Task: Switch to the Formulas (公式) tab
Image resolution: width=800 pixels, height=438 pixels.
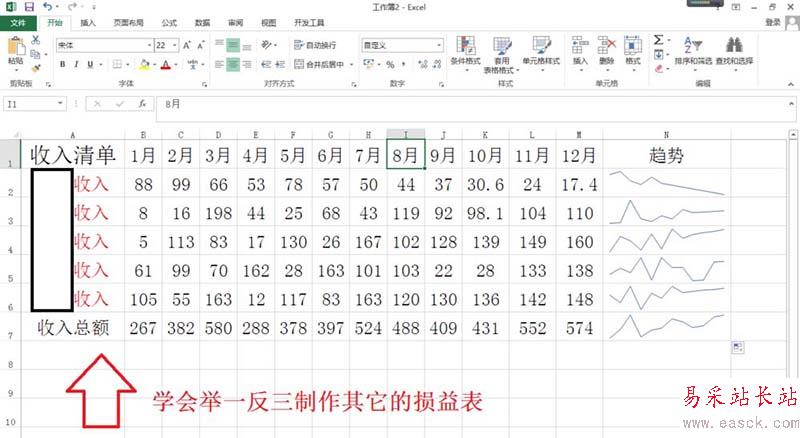Action: [169, 23]
